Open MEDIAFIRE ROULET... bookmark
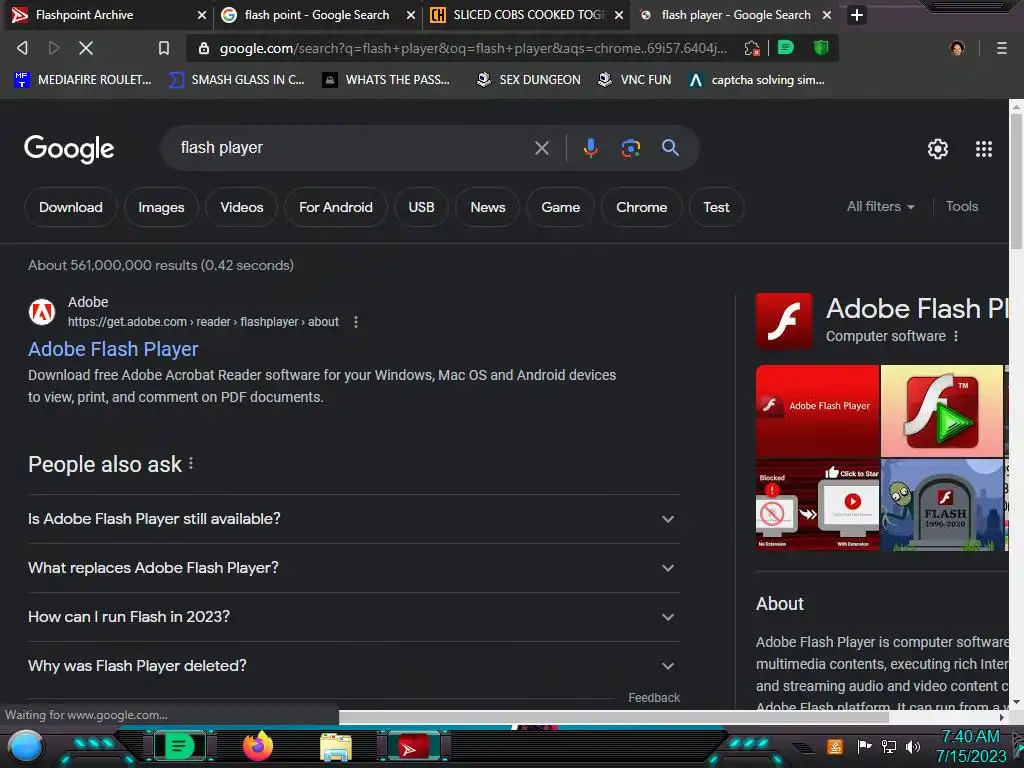This screenshot has height=768, width=1024. 82,80
